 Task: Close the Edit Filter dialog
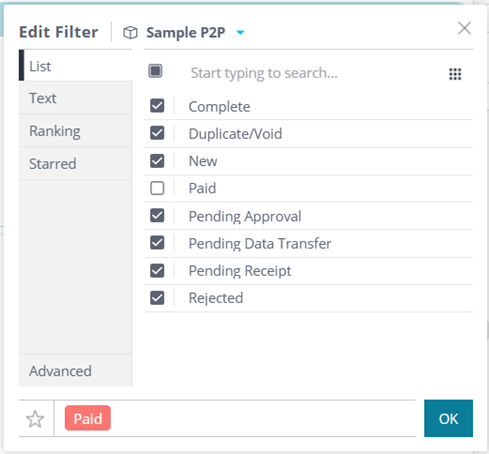click(x=464, y=28)
